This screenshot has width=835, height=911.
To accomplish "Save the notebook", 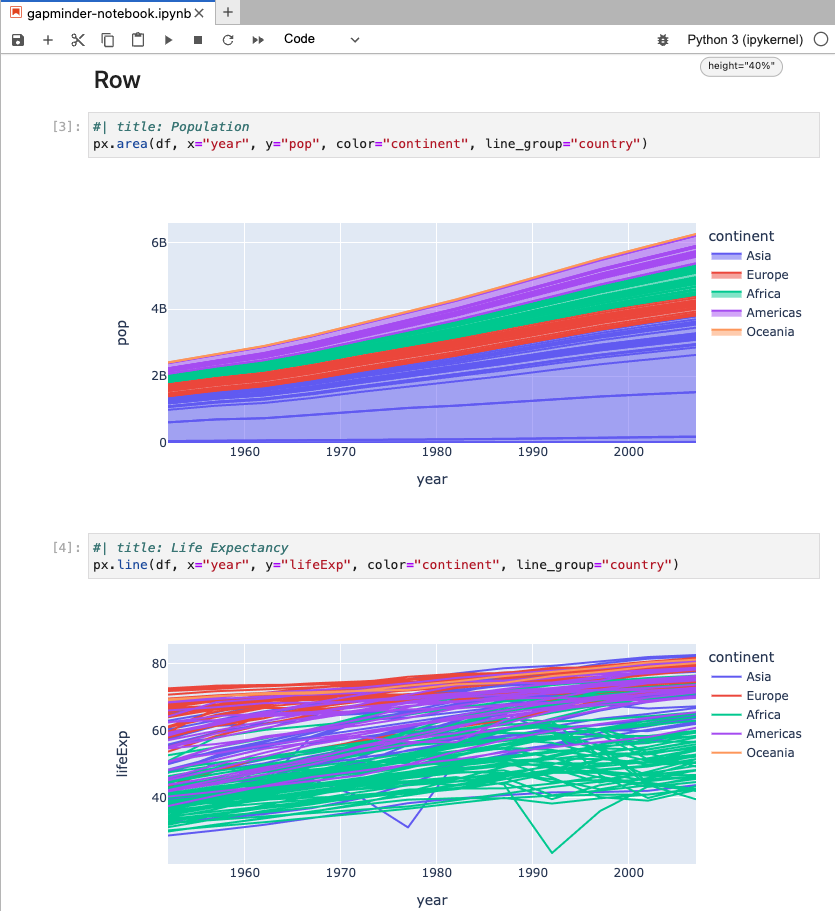I will click(17, 40).
